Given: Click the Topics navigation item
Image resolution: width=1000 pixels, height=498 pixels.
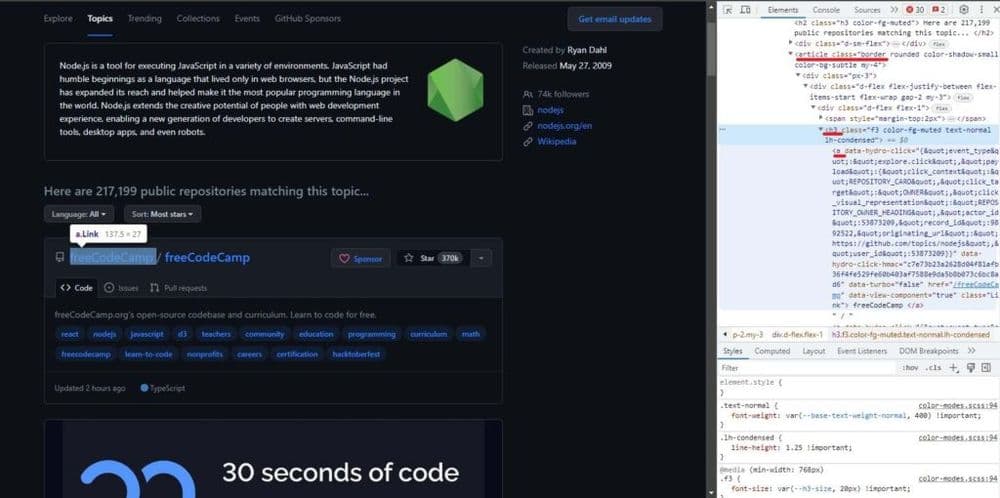Looking at the screenshot, I should [x=100, y=18].
